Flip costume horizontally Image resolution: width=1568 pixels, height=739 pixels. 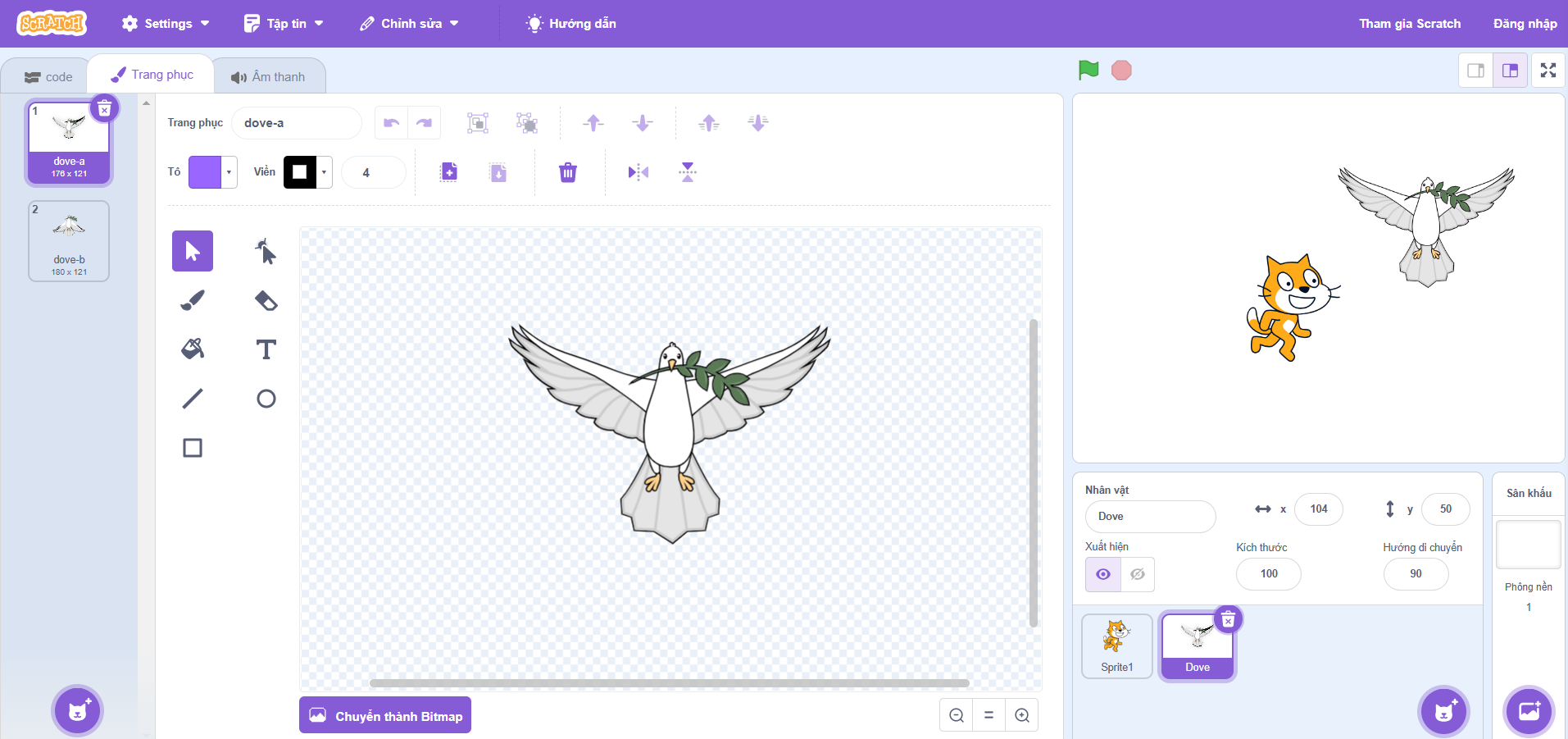pos(639,172)
